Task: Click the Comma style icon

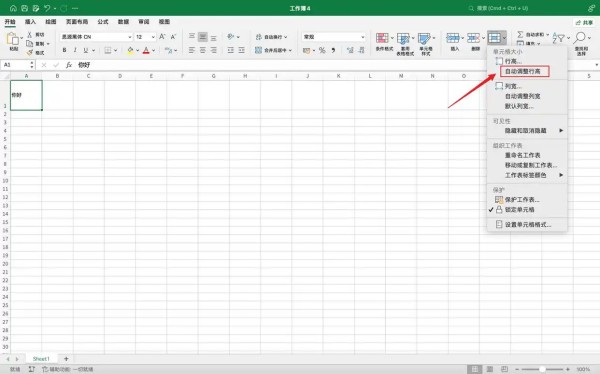Action: (x=333, y=50)
